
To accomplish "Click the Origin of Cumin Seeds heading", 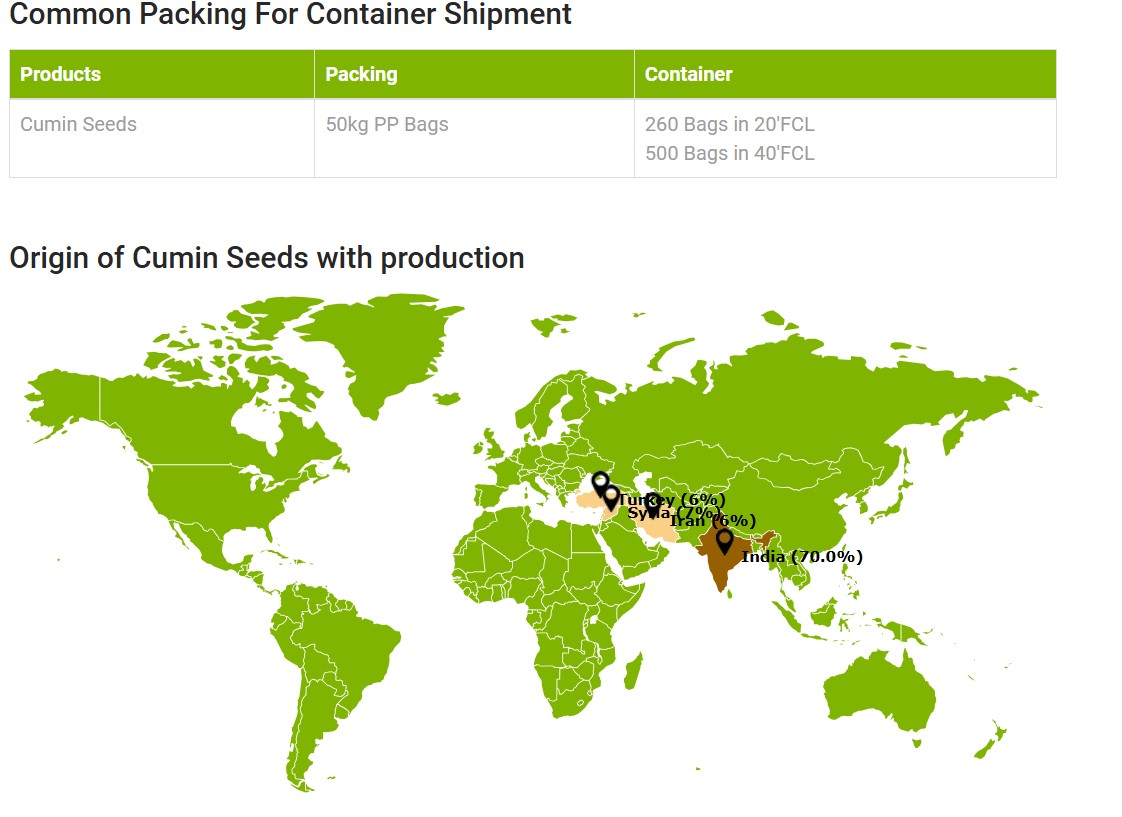I will click(x=266, y=258).
